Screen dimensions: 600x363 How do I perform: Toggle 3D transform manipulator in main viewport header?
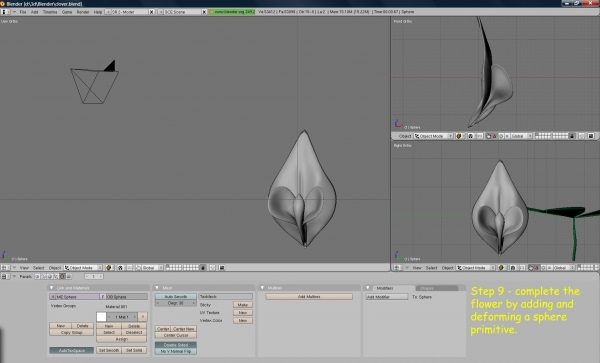pyautogui.click(x=138, y=268)
